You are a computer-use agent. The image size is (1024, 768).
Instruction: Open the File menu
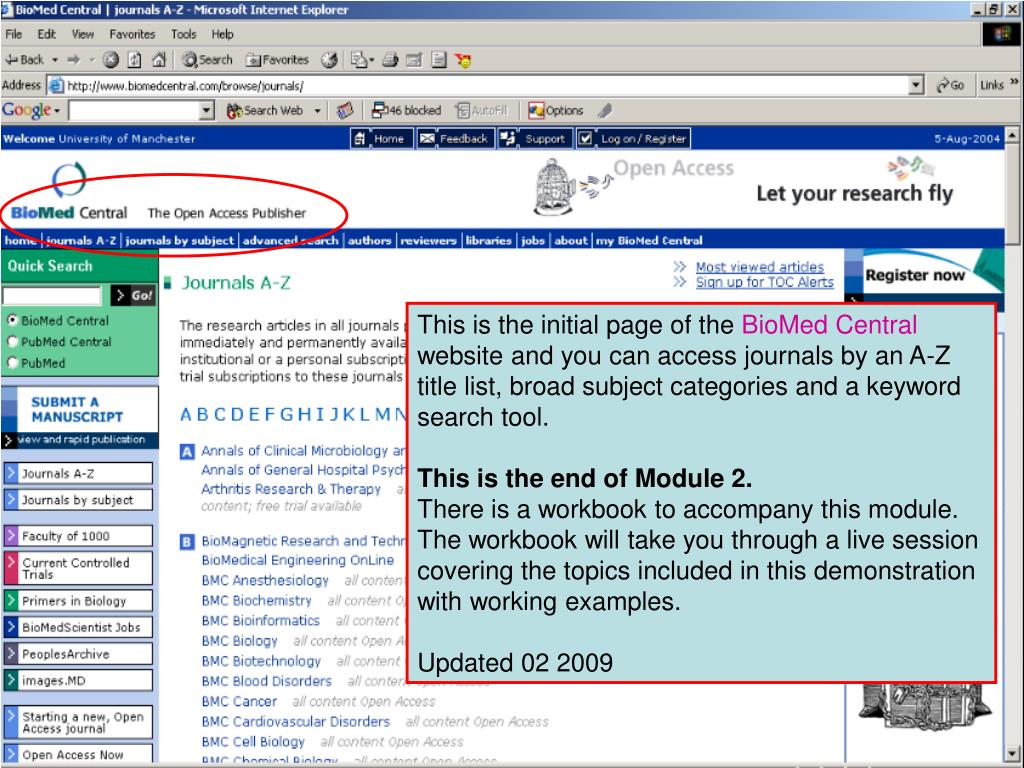[x=13, y=35]
